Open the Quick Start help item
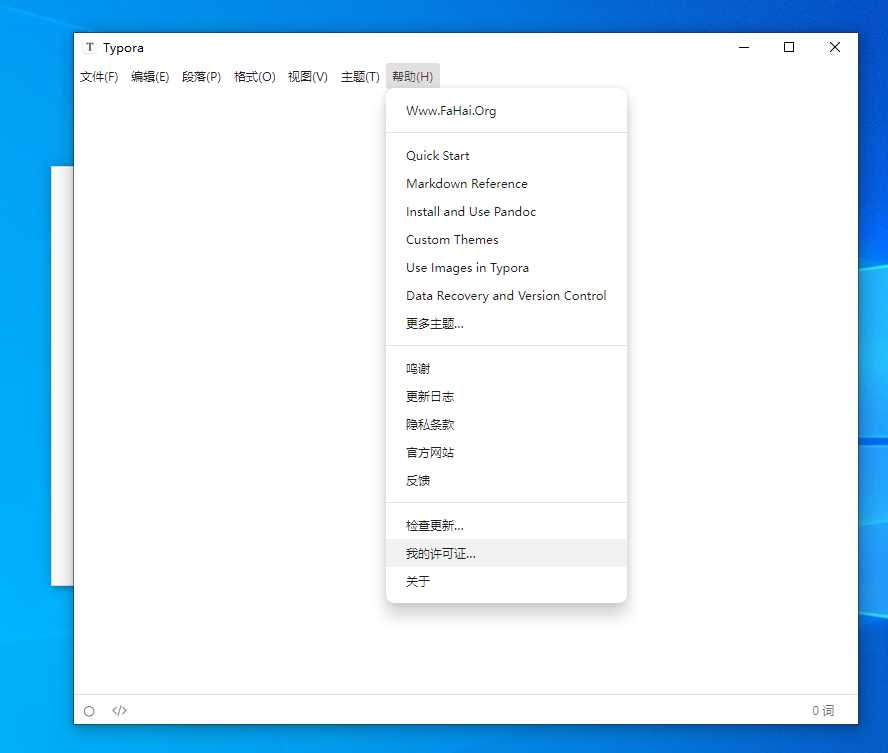Screen dimensions: 888x753 point(506,156)
